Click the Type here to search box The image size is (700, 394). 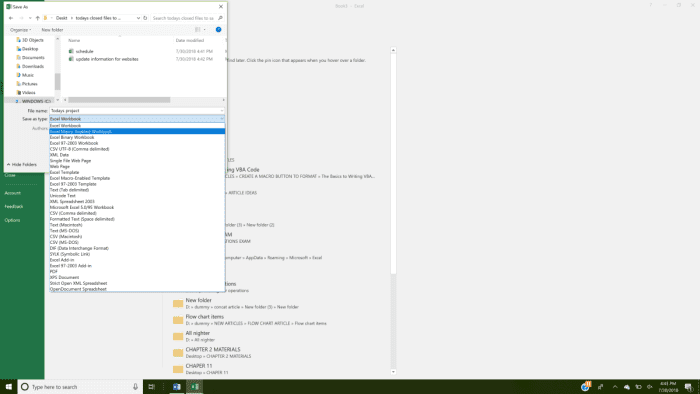point(80,386)
